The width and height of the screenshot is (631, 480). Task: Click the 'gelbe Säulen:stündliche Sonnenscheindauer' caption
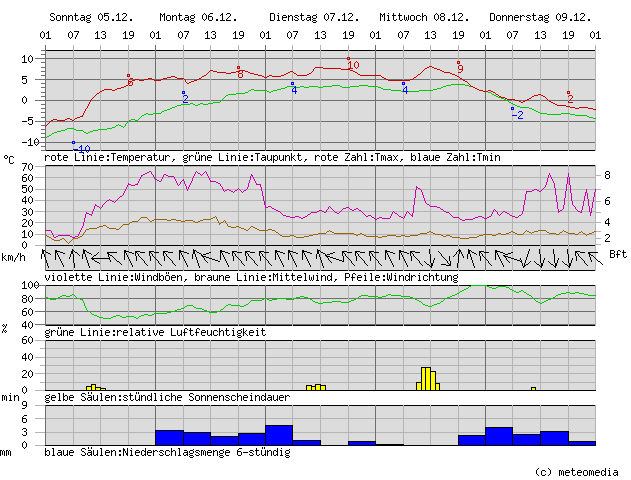(x=167, y=397)
